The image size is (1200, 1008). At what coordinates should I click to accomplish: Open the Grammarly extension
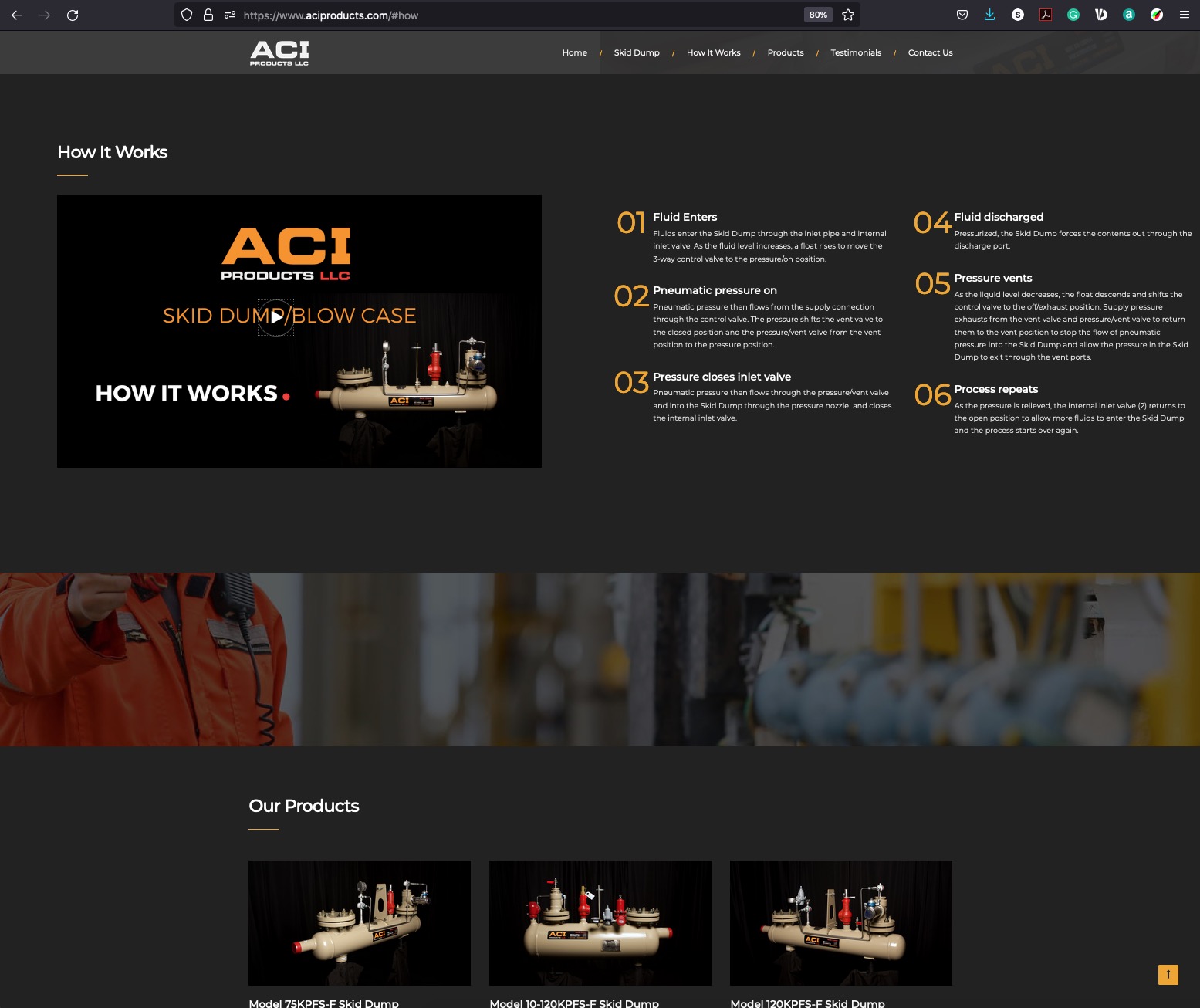click(1073, 15)
